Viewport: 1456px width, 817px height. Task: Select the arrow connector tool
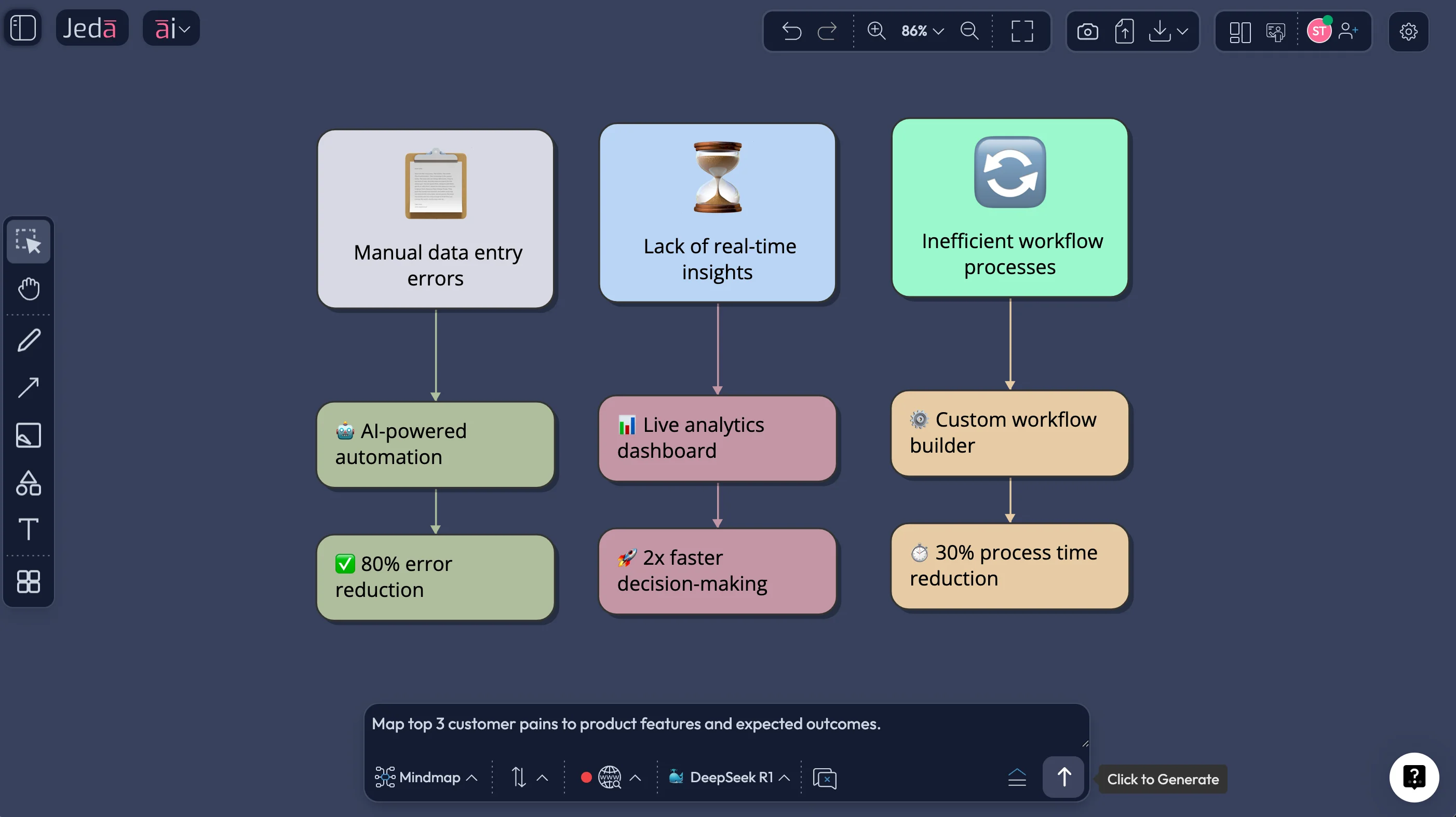[x=28, y=388]
